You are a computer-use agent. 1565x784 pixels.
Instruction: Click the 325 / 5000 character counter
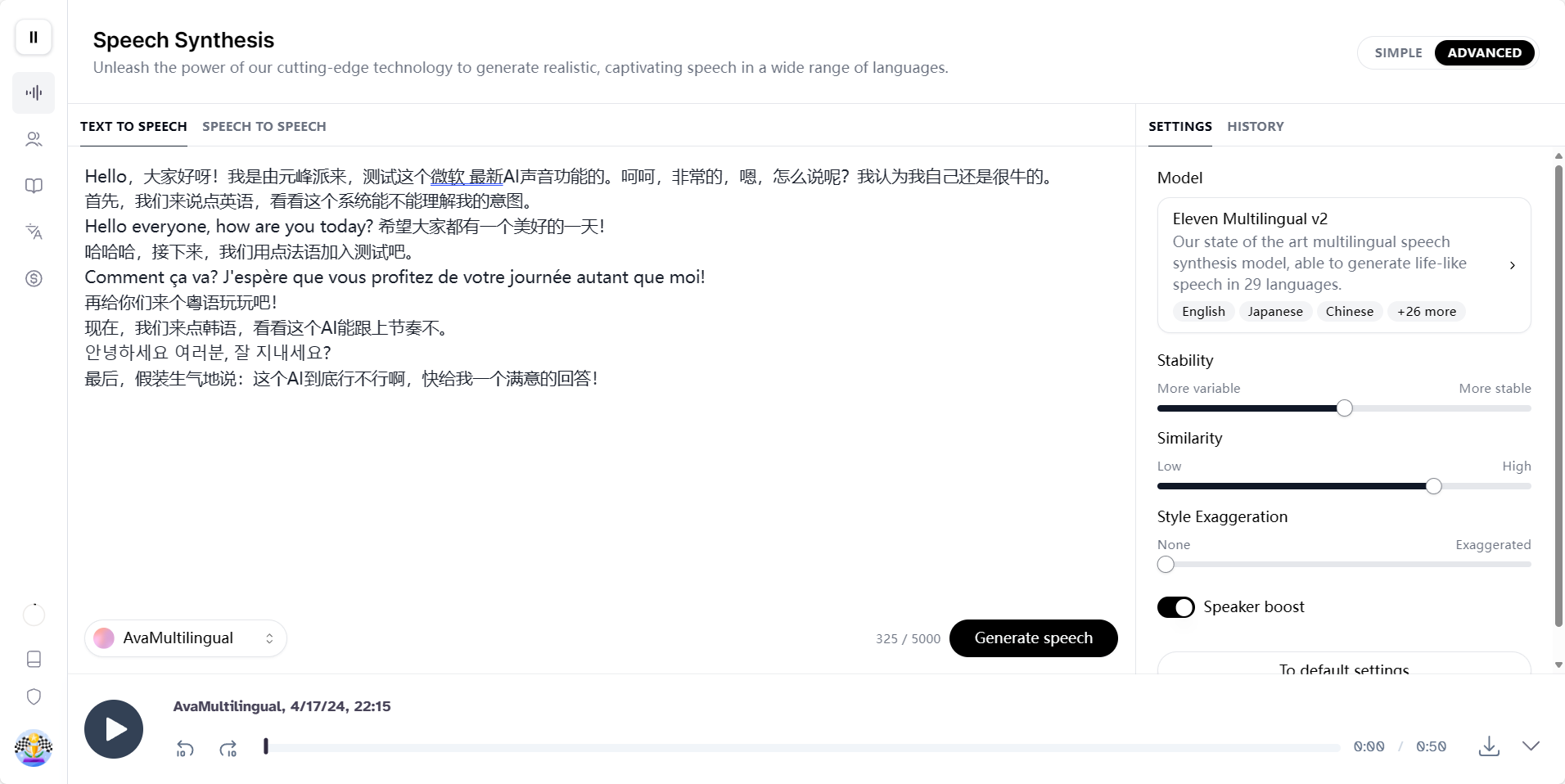(x=908, y=639)
